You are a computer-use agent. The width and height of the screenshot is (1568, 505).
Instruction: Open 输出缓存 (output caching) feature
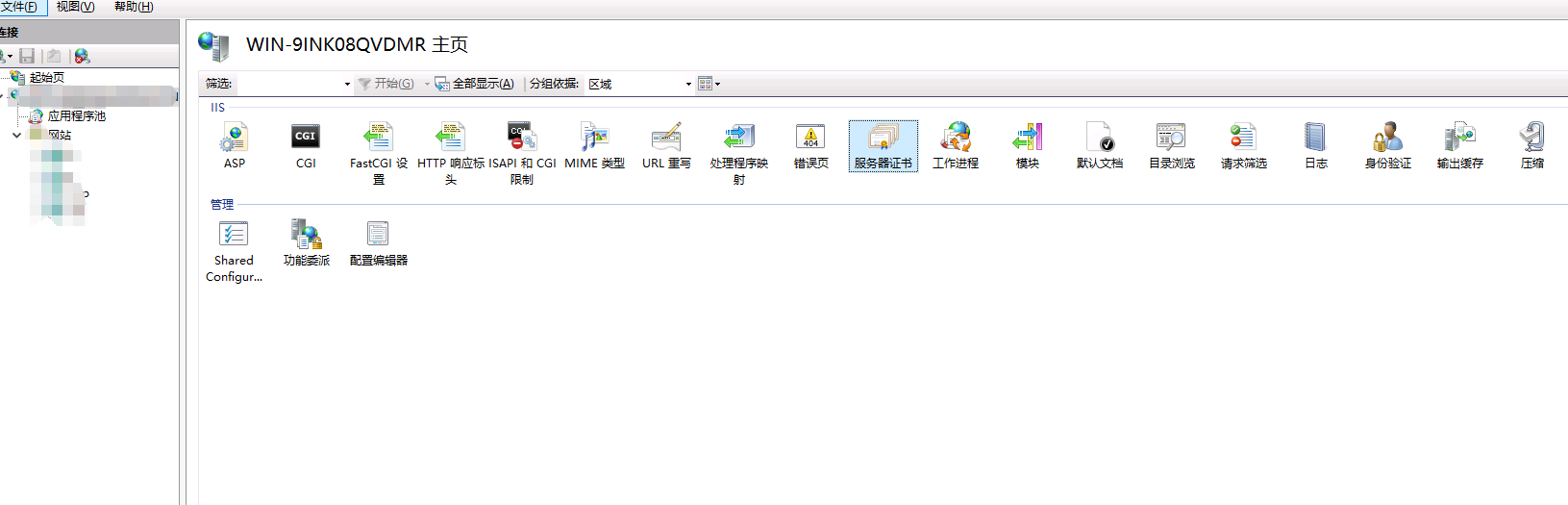1460,146
